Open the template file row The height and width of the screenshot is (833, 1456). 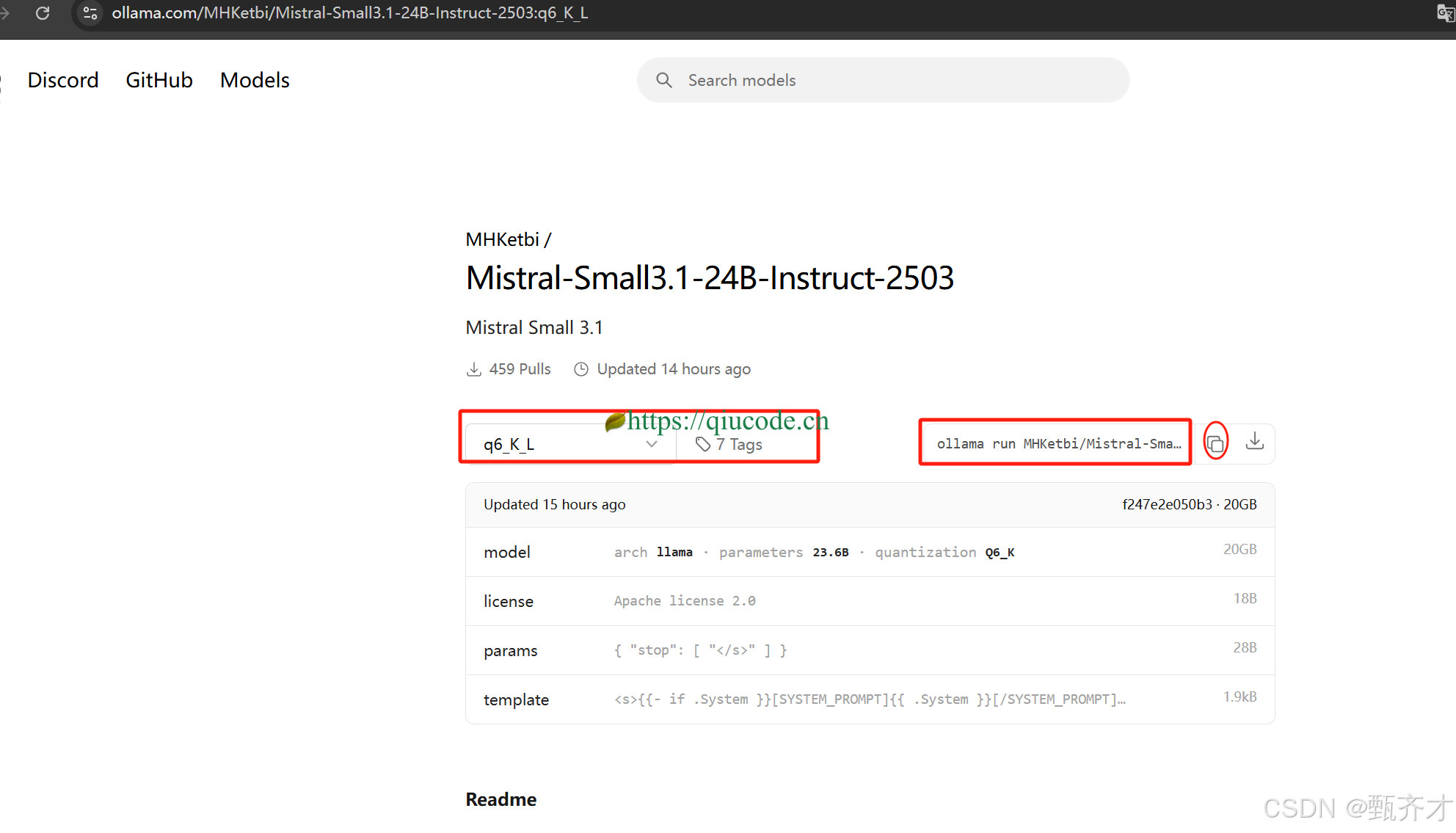(x=870, y=699)
